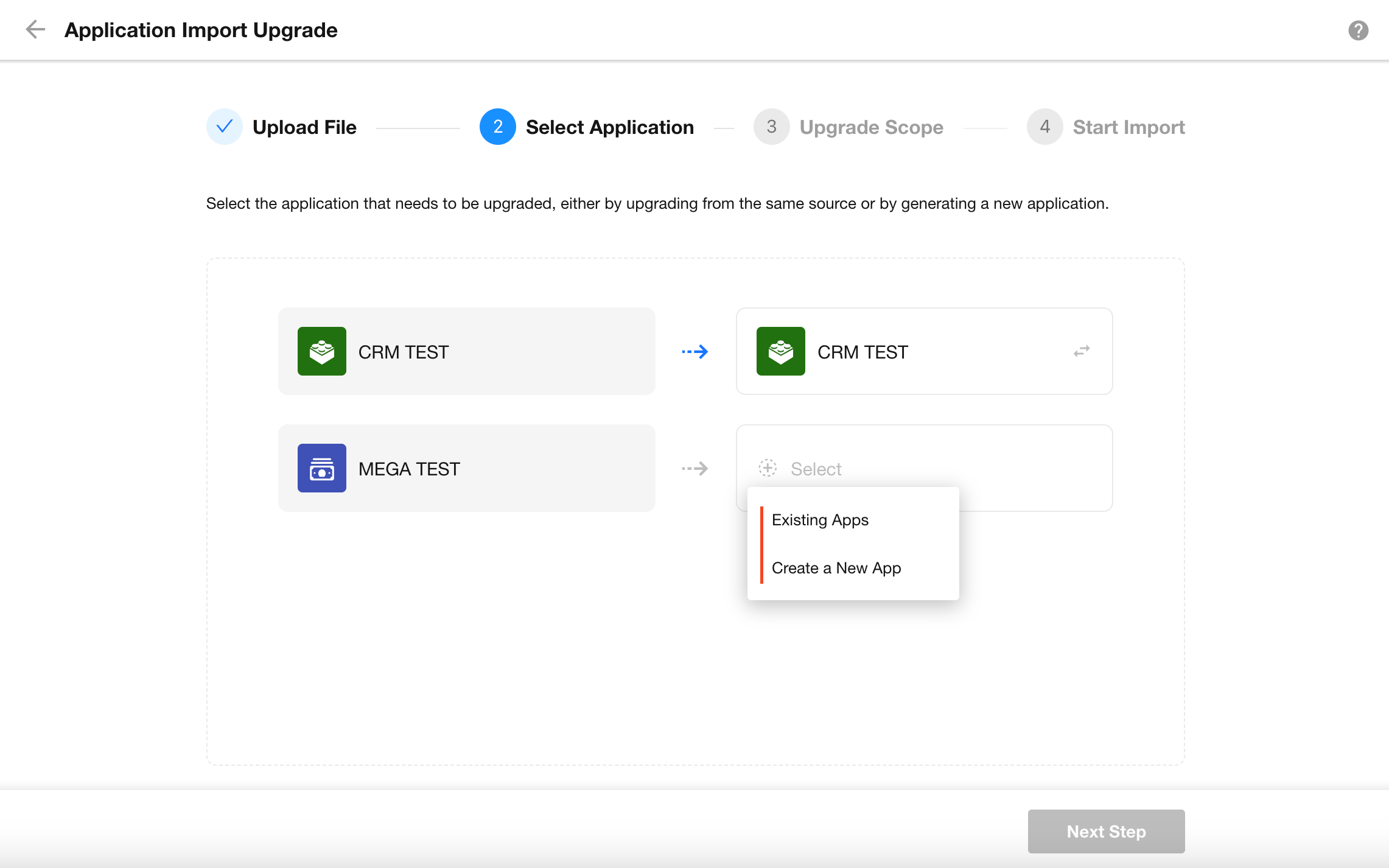Click the gray dashed arrow beside MEGA TEST
The height and width of the screenshot is (868, 1389).
pyautogui.click(x=695, y=468)
